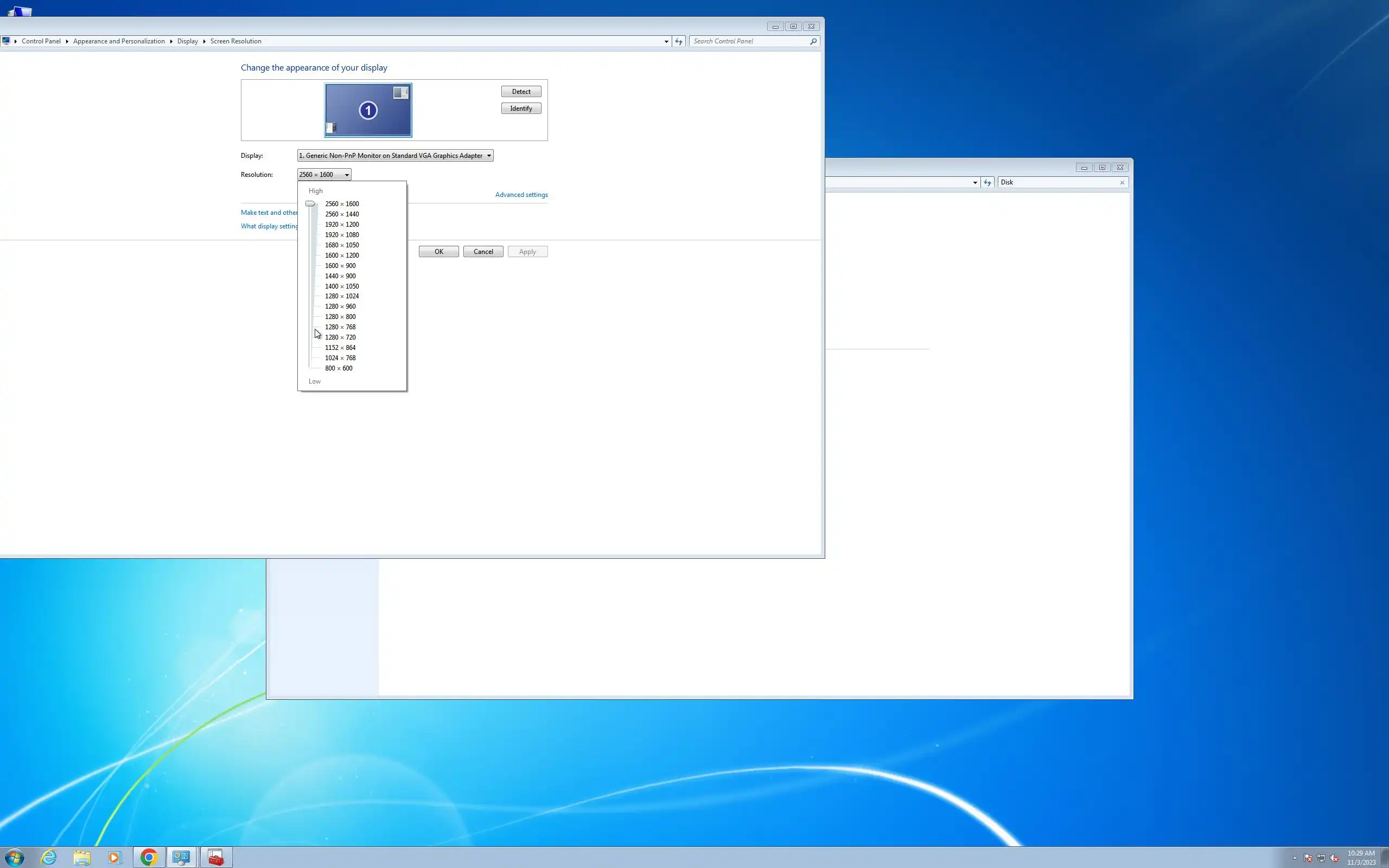
Task: Launch Internet Explorer from taskbar
Action: pos(49,857)
